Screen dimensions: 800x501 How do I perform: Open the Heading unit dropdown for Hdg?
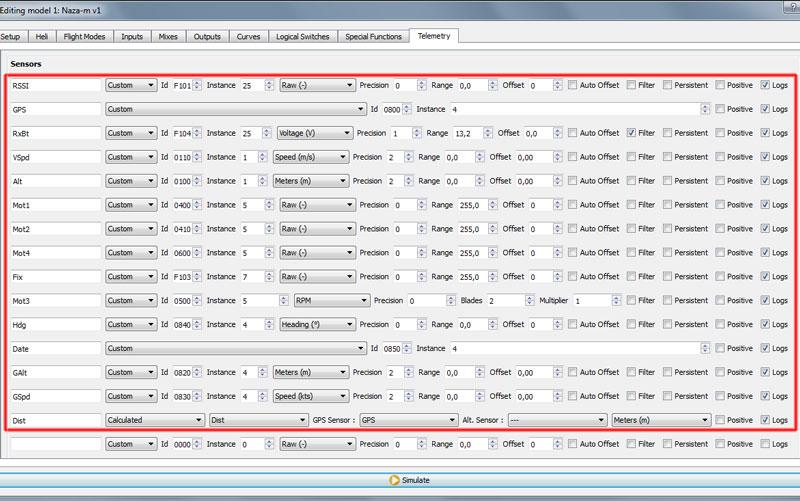tap(311, 324)
